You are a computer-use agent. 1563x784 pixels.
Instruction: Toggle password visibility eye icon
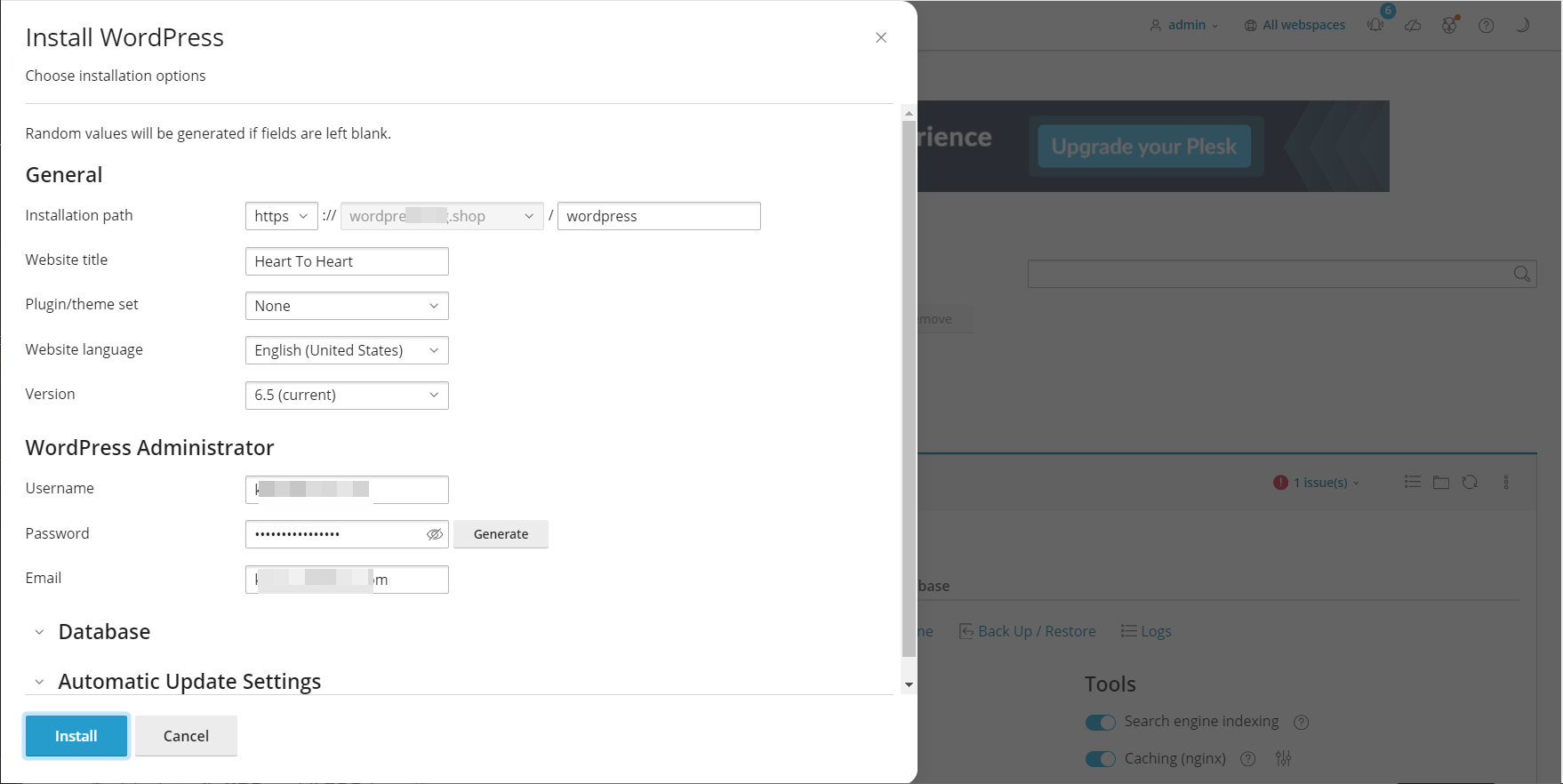pos(435,534)
